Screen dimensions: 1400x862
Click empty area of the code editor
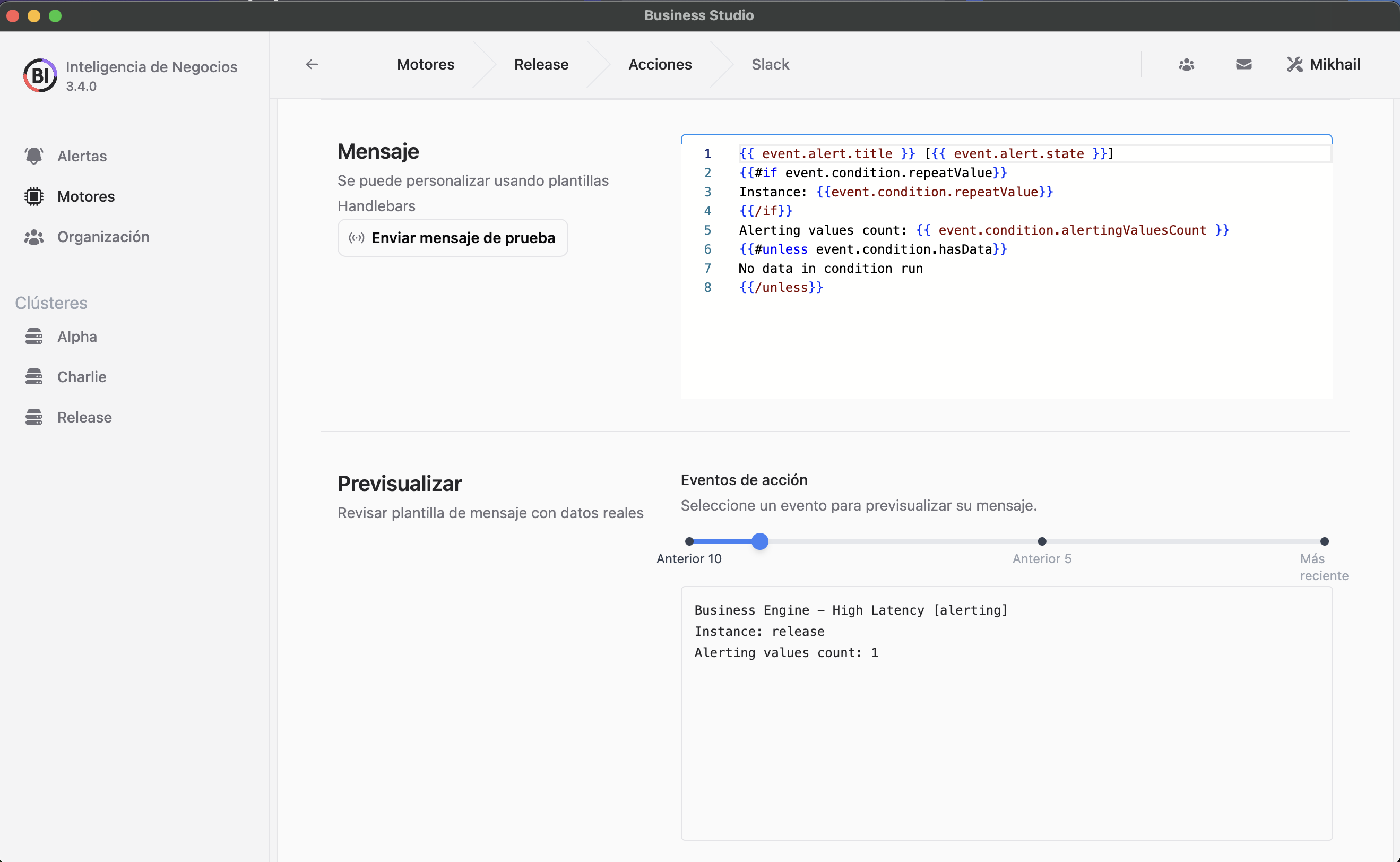(1006, 348)
